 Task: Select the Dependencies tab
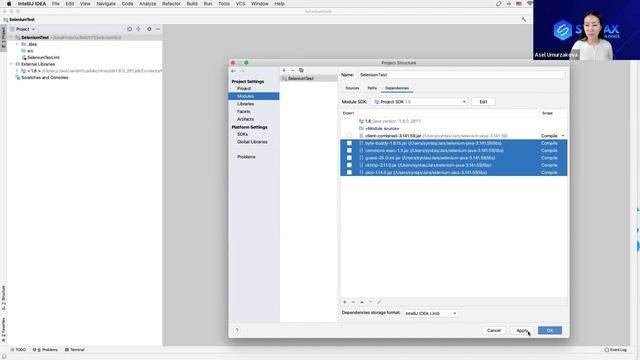click(397, 88)
